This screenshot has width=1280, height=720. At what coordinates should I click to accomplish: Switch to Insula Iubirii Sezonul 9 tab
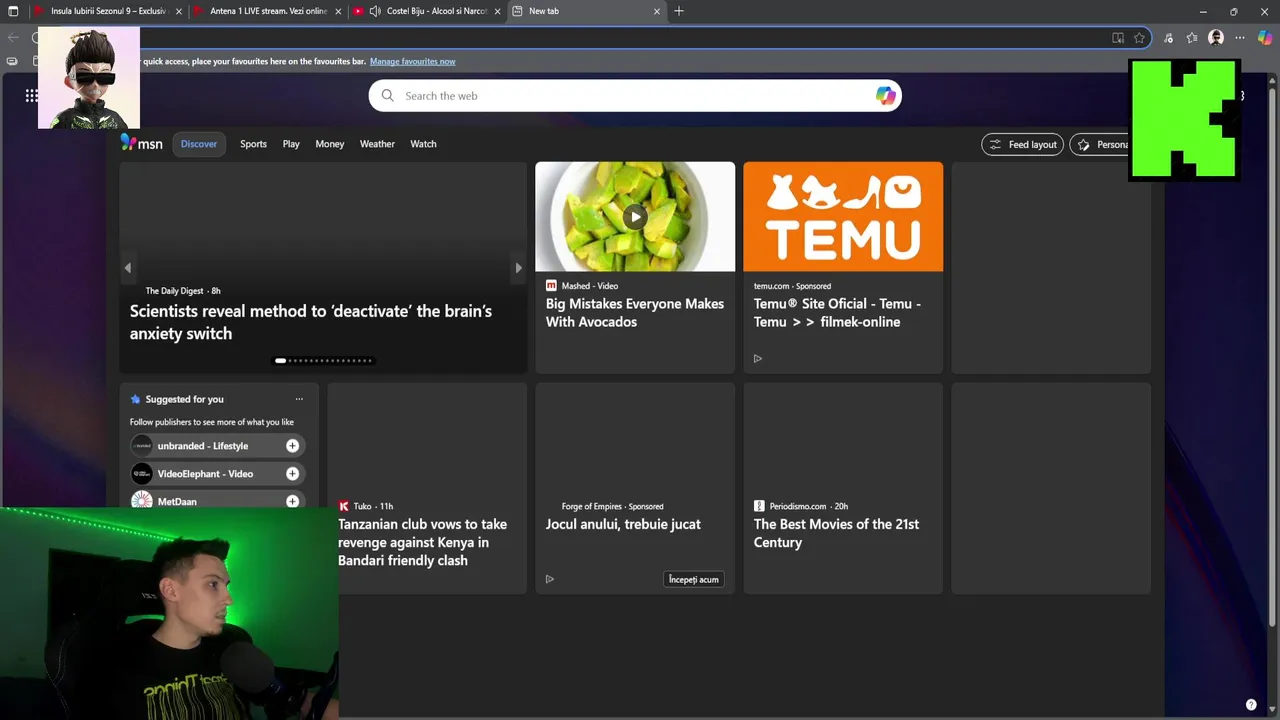[108, 11]
